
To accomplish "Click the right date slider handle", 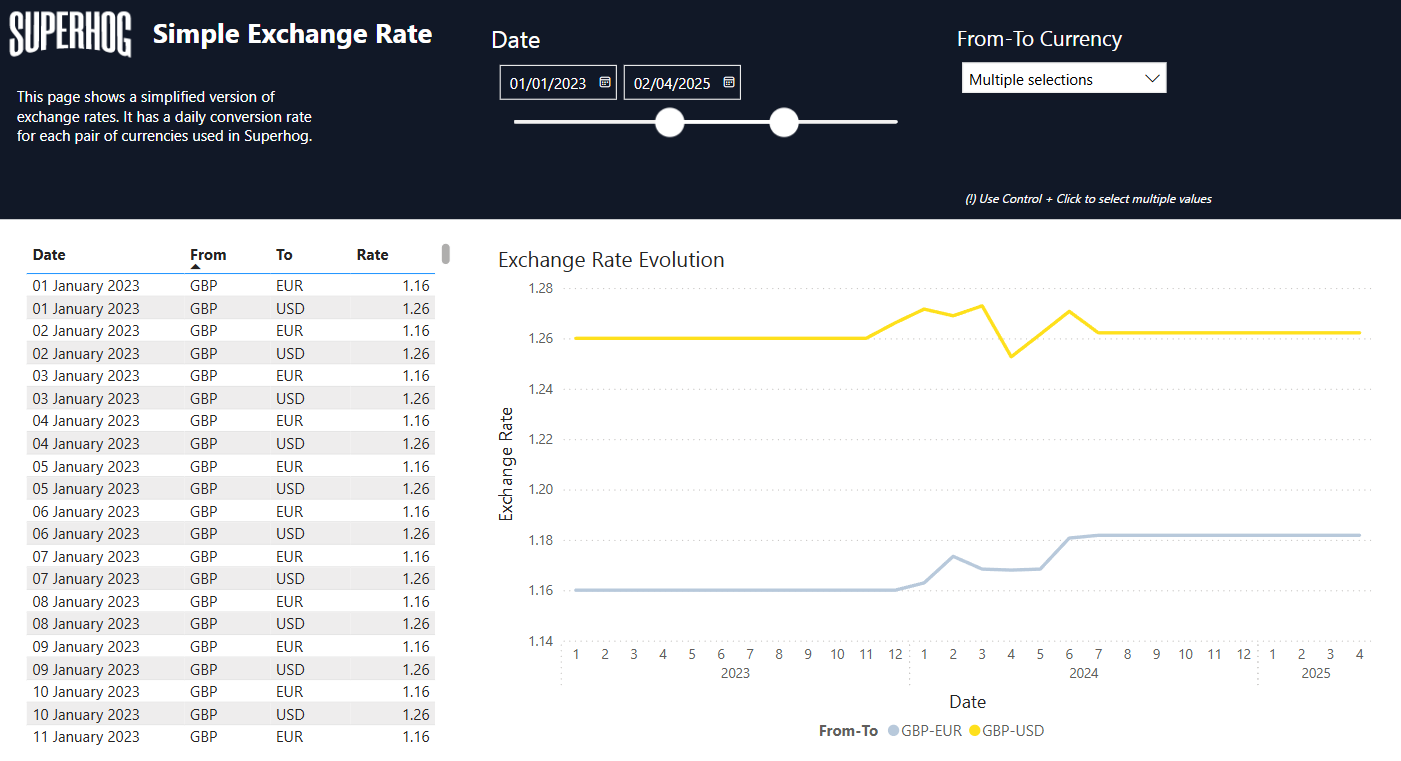I will click(784, 122).
